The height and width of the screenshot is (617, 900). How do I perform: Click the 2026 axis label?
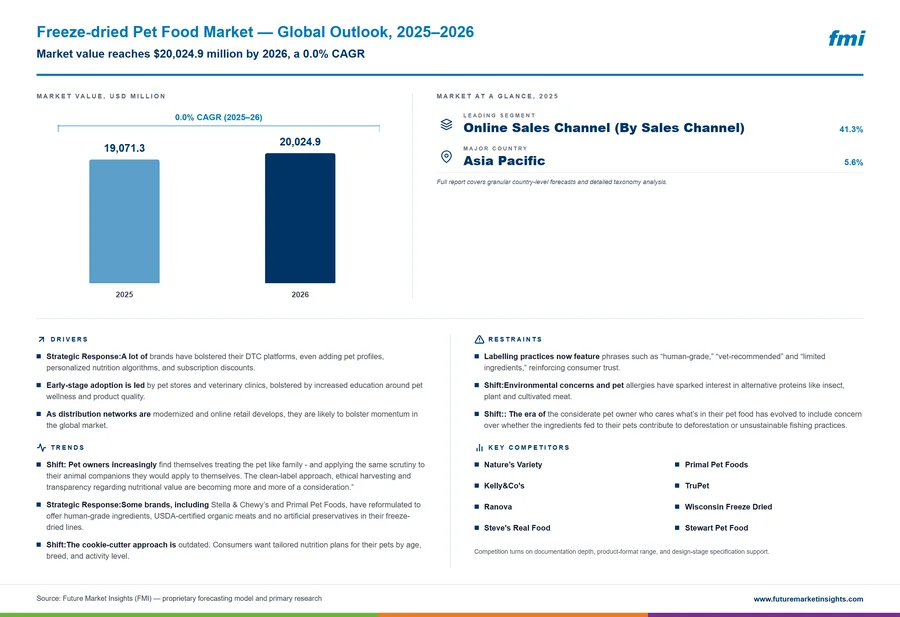(x=300, y=294)
